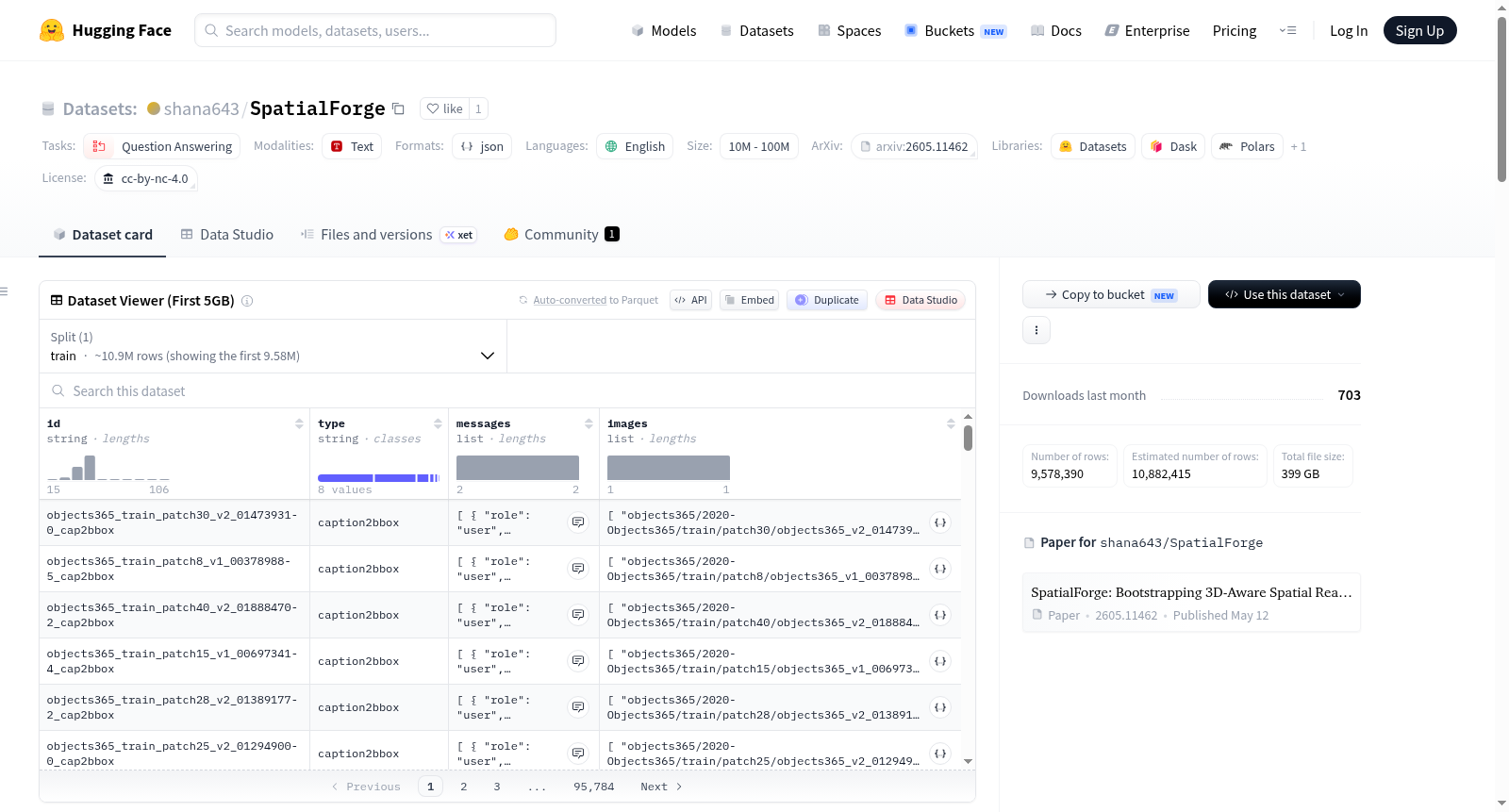Go to page 2 of the table
The image size is (1509, 812).
click(463, 787)
